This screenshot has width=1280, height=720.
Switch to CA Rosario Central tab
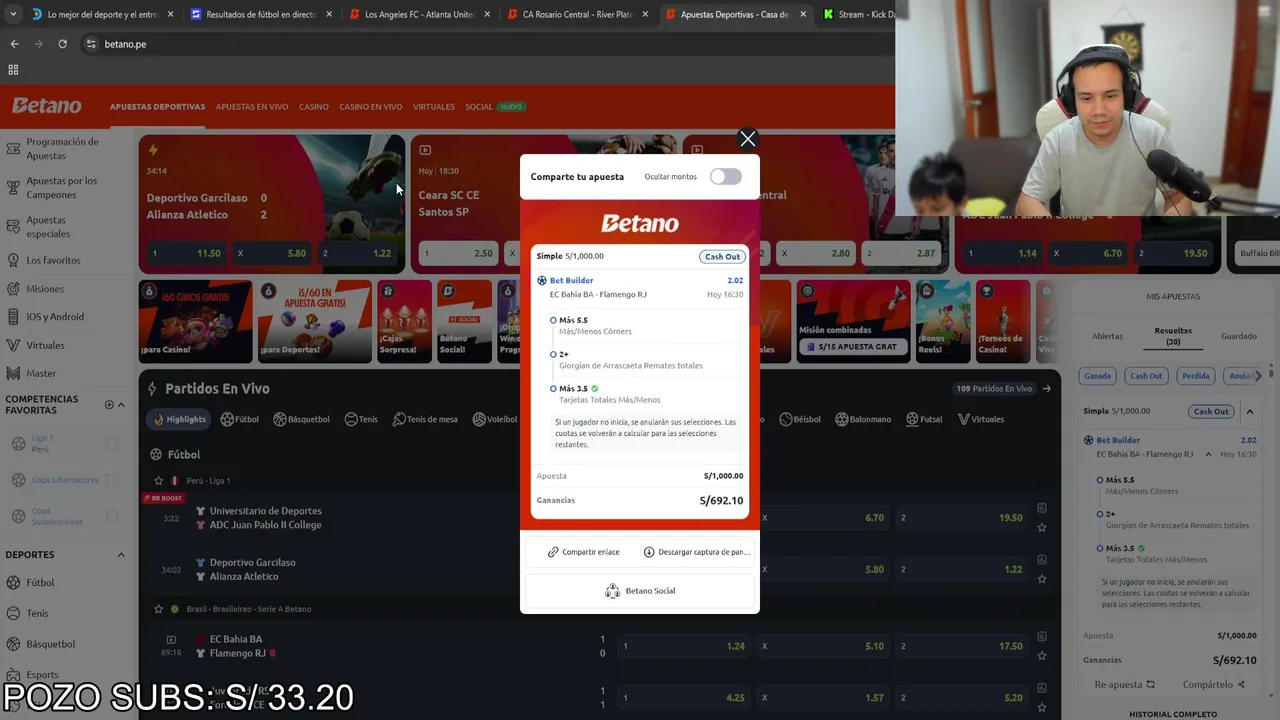577,14
